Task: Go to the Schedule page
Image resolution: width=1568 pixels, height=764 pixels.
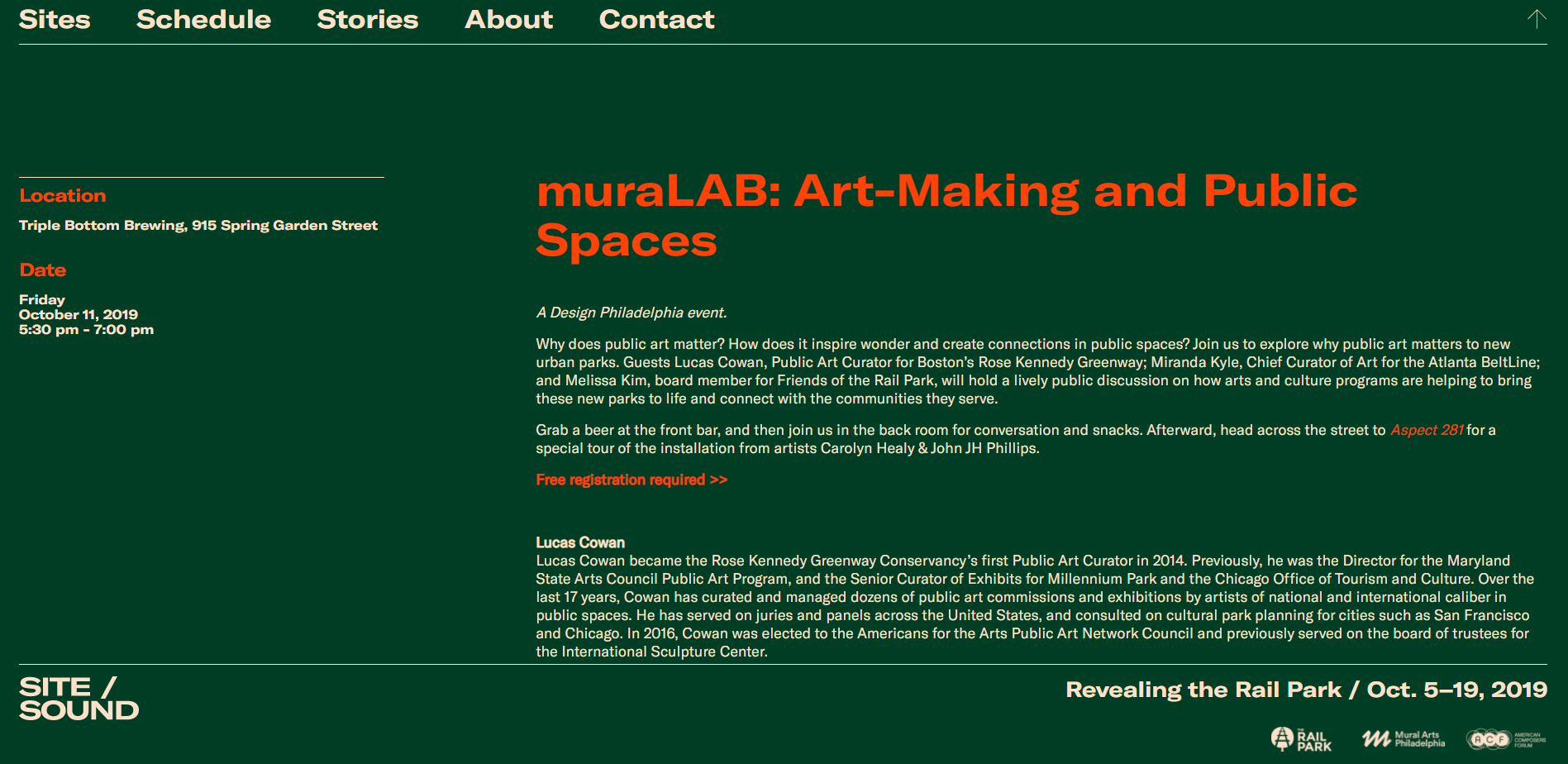Action: (x=203, y=19)
